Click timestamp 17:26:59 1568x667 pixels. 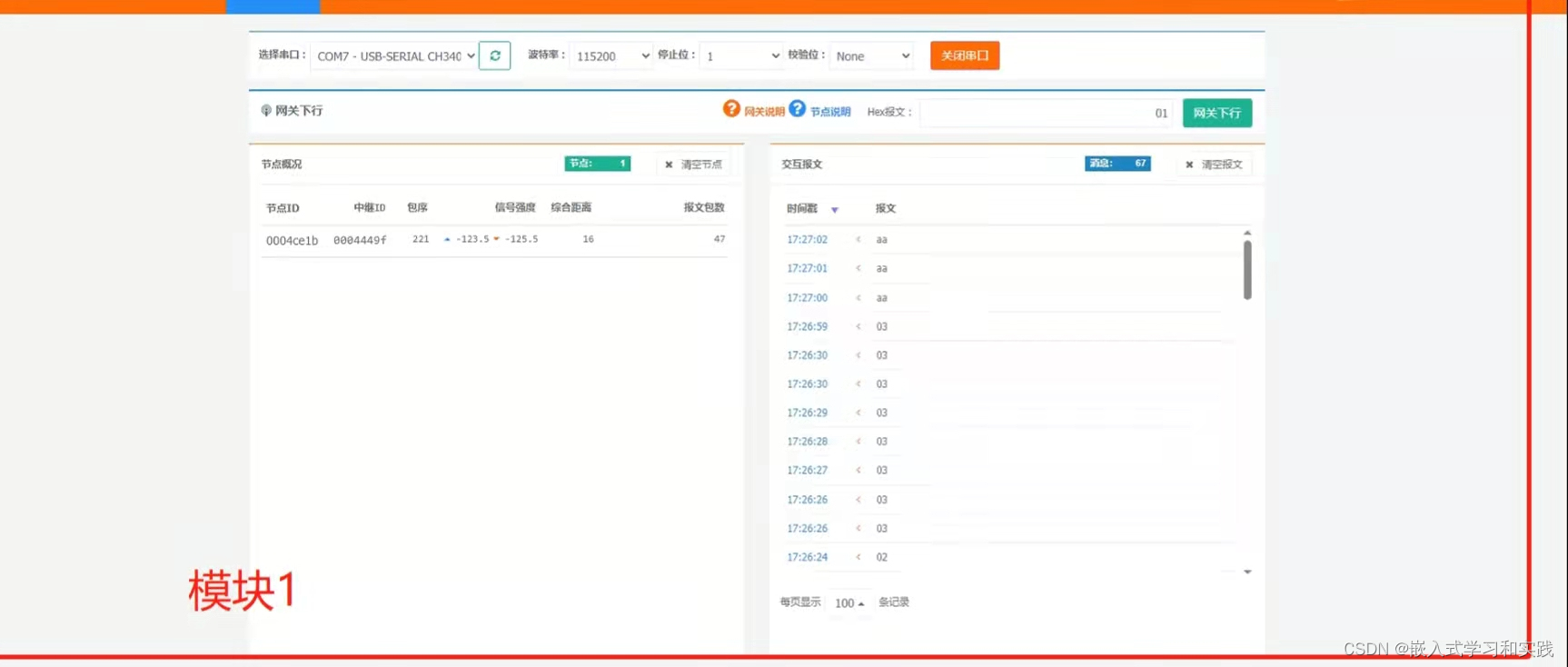click(x=807, y=326)
